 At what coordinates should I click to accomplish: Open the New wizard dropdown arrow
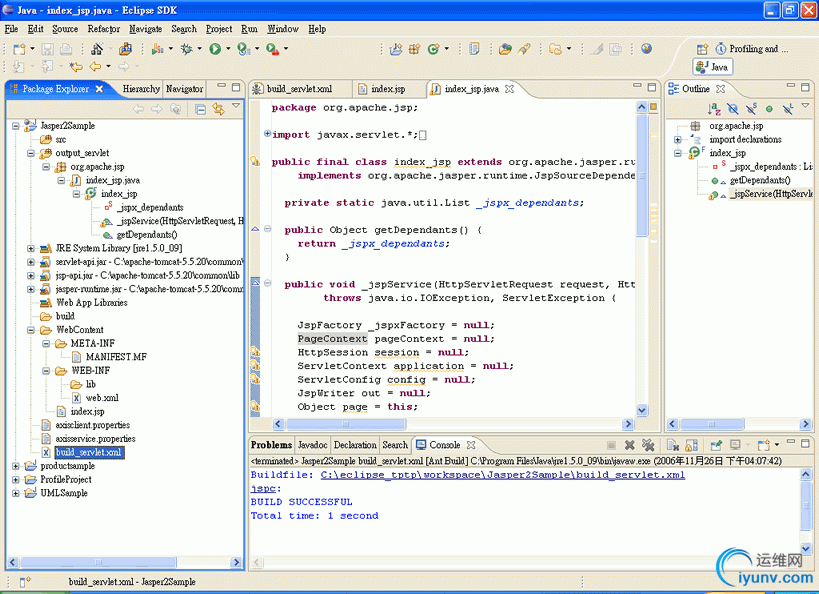32,49
